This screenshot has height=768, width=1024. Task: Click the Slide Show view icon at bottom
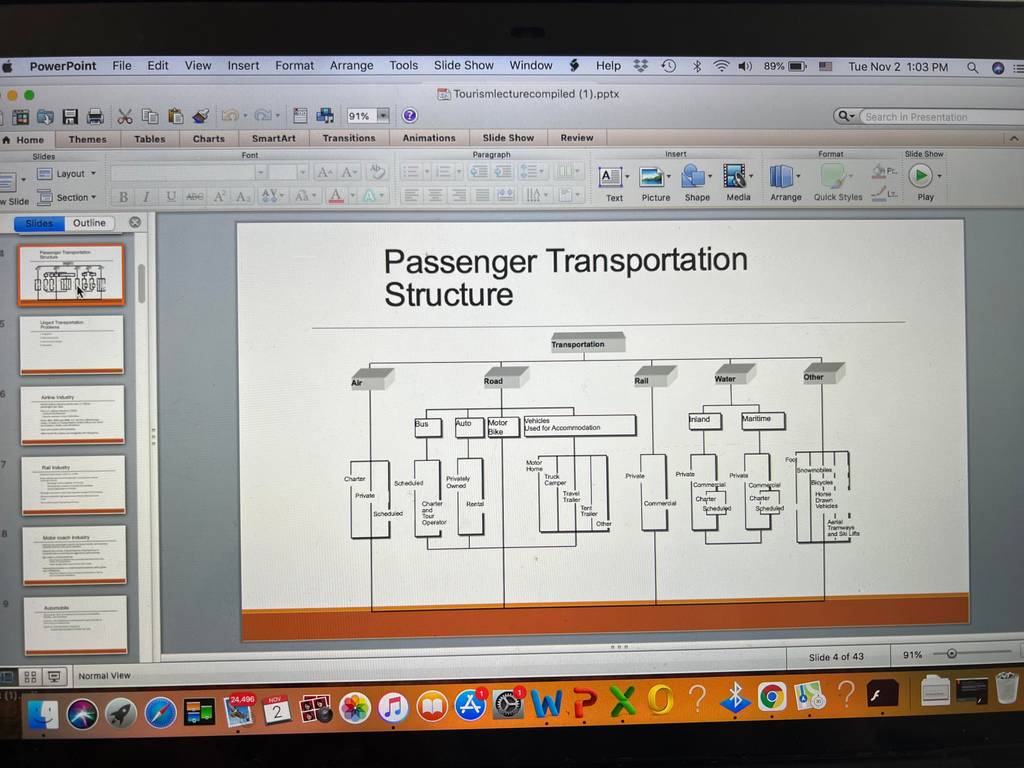point(55,677)
